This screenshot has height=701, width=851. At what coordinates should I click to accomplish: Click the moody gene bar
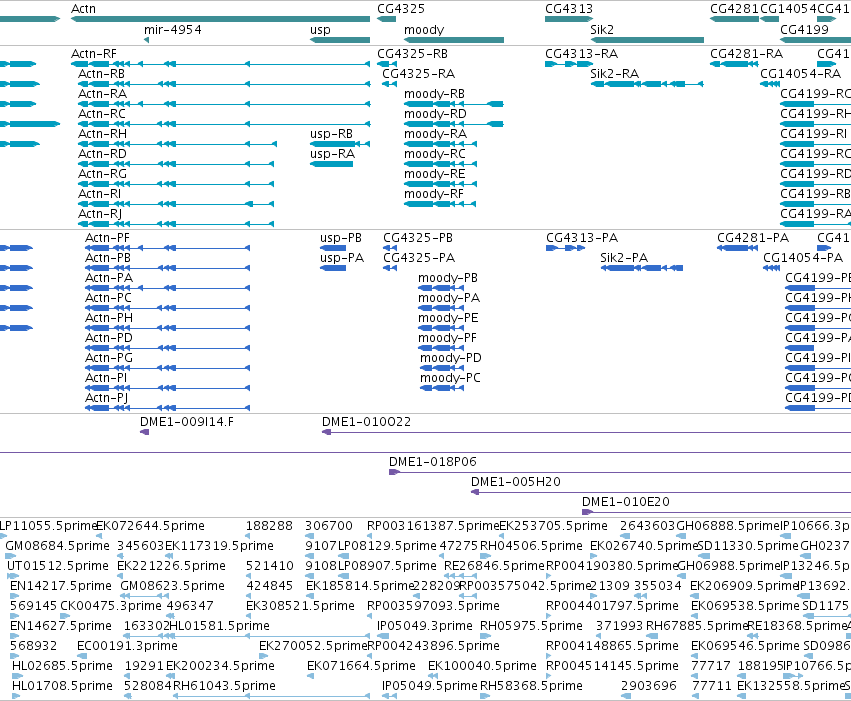454,40
